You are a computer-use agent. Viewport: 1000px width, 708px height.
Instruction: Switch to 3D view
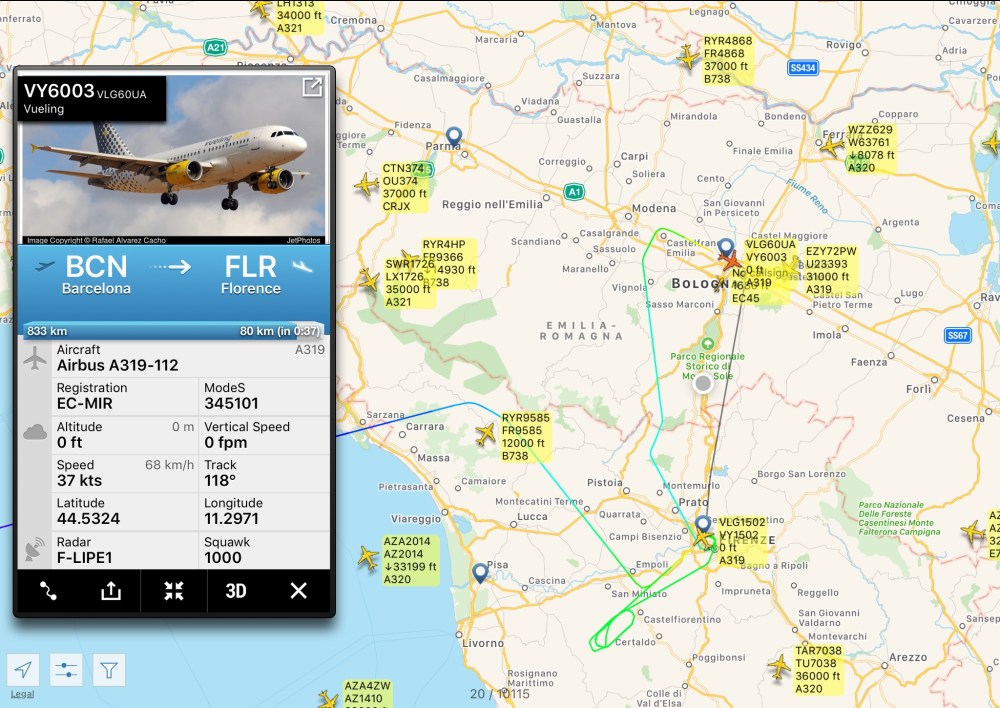(x=236, y=591)
